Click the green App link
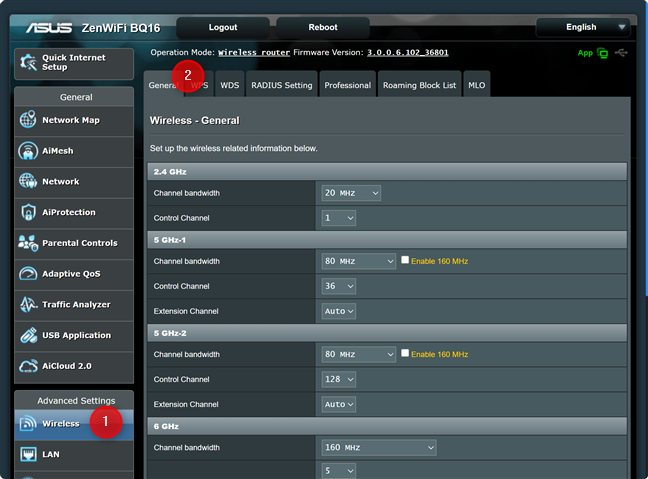Image resolution: width=648 pixels, height=479 pixels. 585,53
